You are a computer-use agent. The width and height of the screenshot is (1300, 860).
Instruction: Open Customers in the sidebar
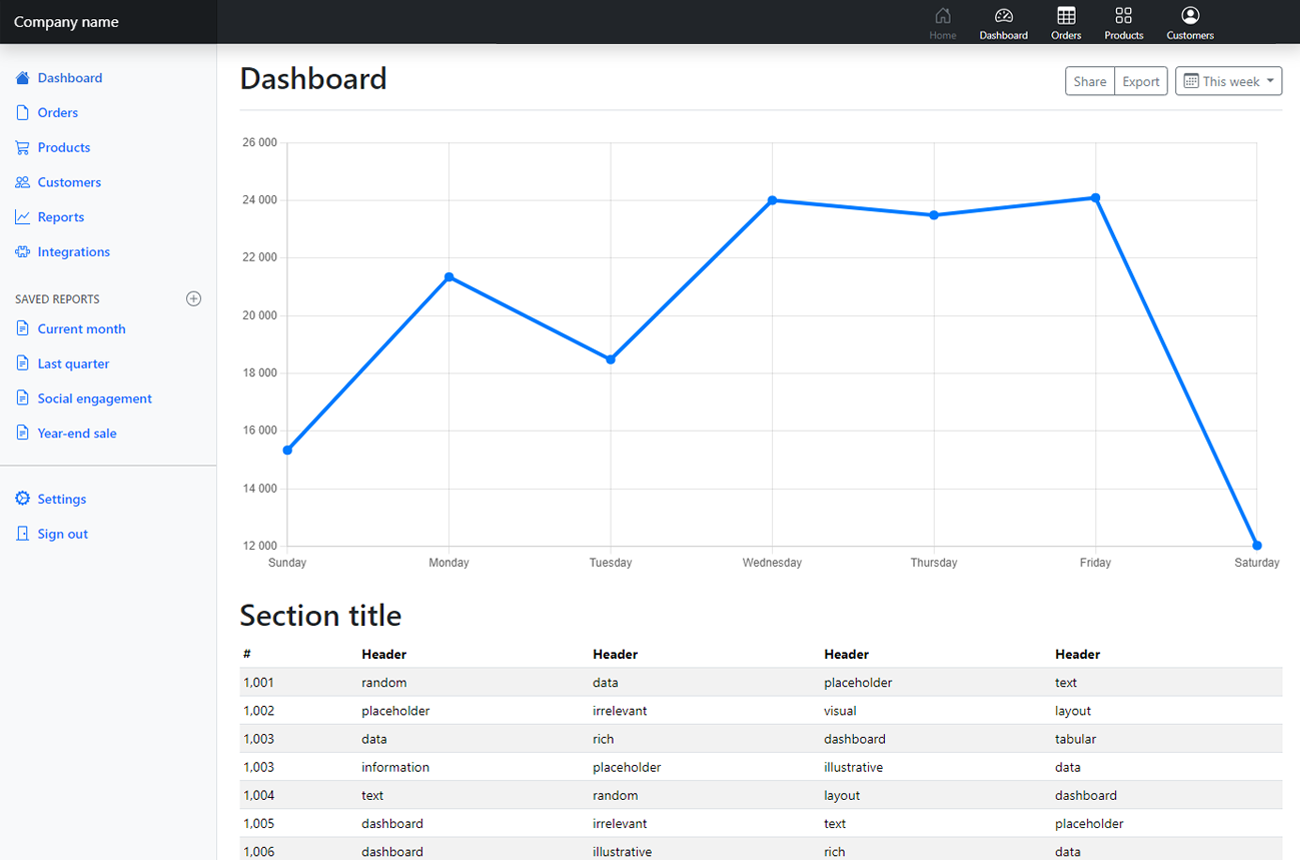click(69, 182)
